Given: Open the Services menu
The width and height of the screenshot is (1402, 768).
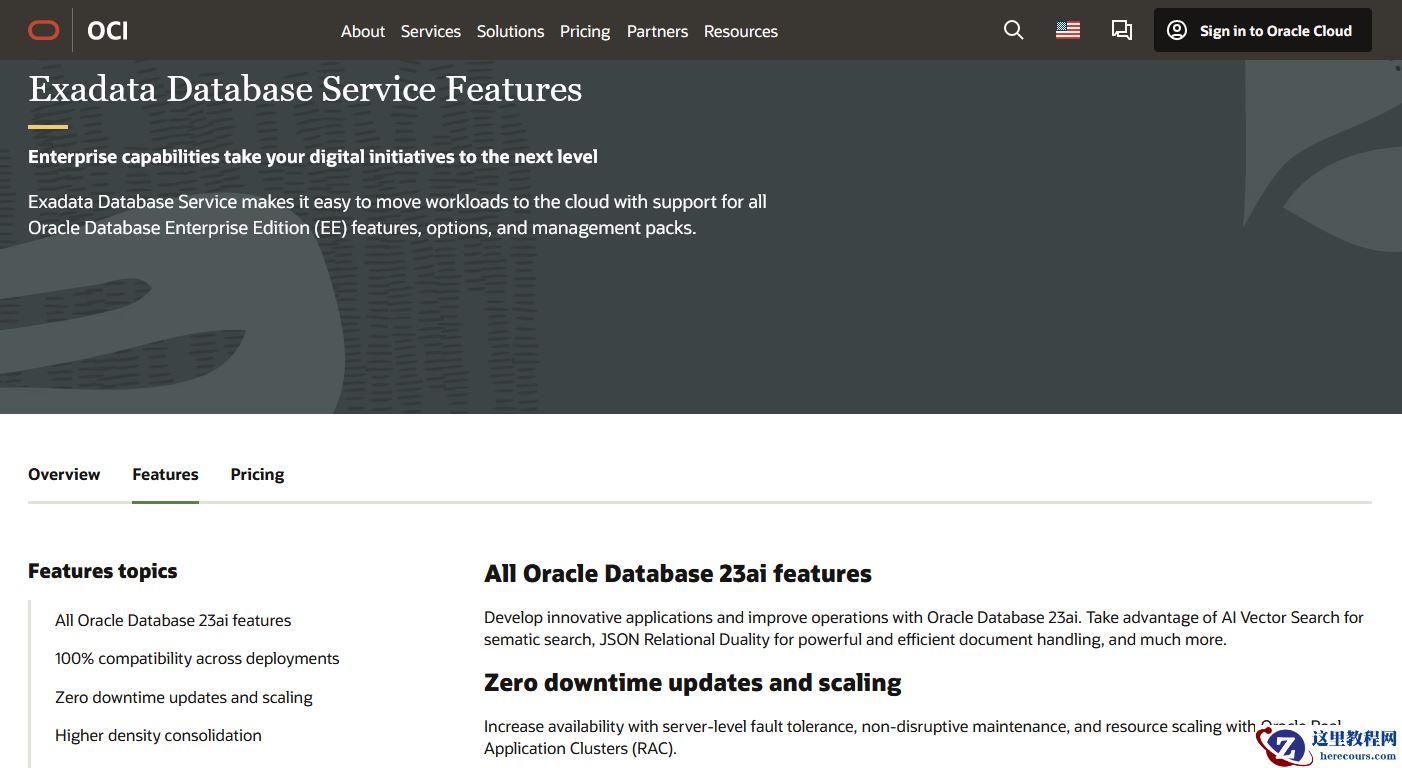Looking at the screenshot, I should click(x=430, y=31).
